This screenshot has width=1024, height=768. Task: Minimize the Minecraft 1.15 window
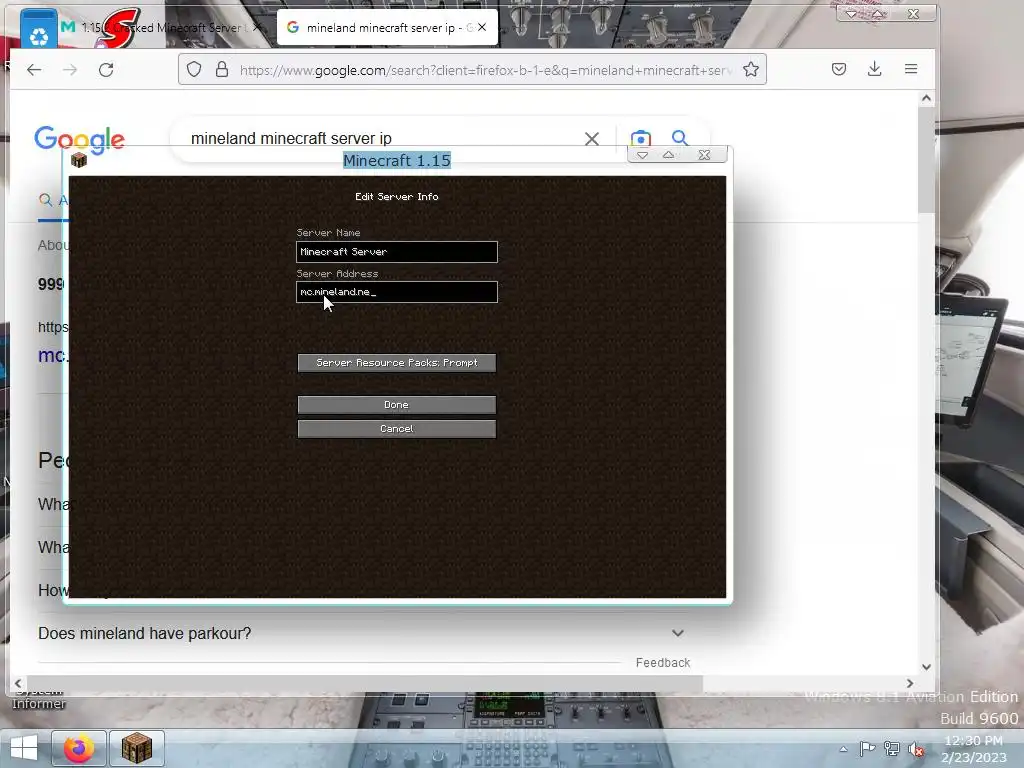643,155
